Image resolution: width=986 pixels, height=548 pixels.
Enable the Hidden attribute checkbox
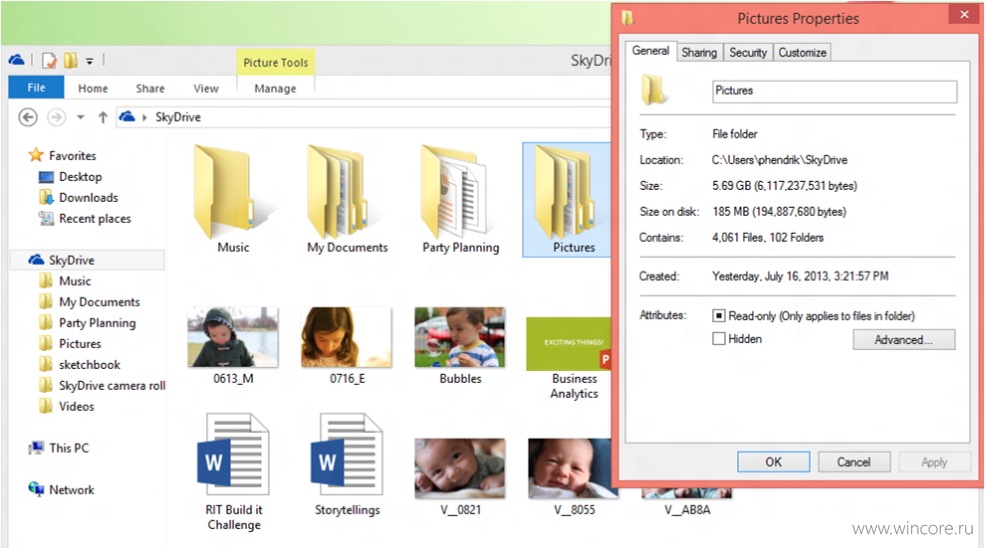[x=719, y=339]
